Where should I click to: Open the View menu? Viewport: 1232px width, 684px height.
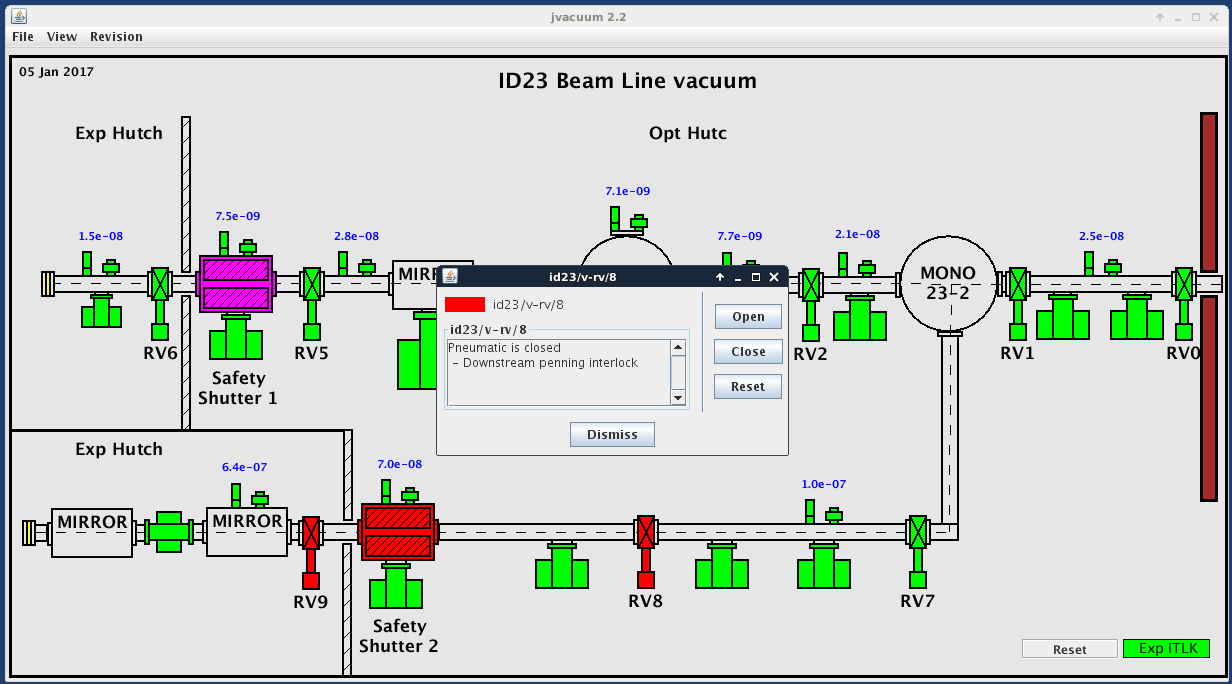[x=62, y=37]
